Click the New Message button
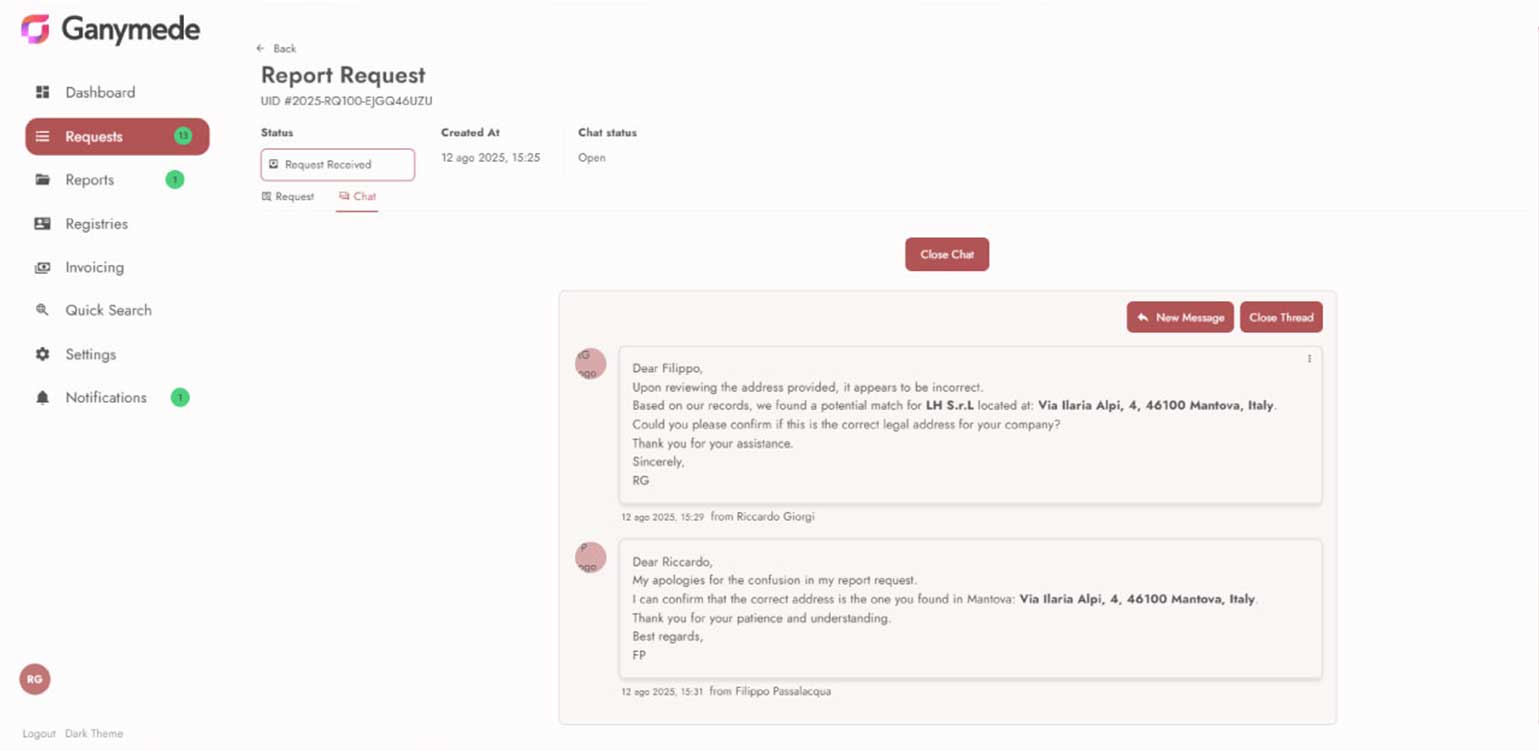Image resolution: width=1539 pixels, height=751 pixels. click(1179, 317)
